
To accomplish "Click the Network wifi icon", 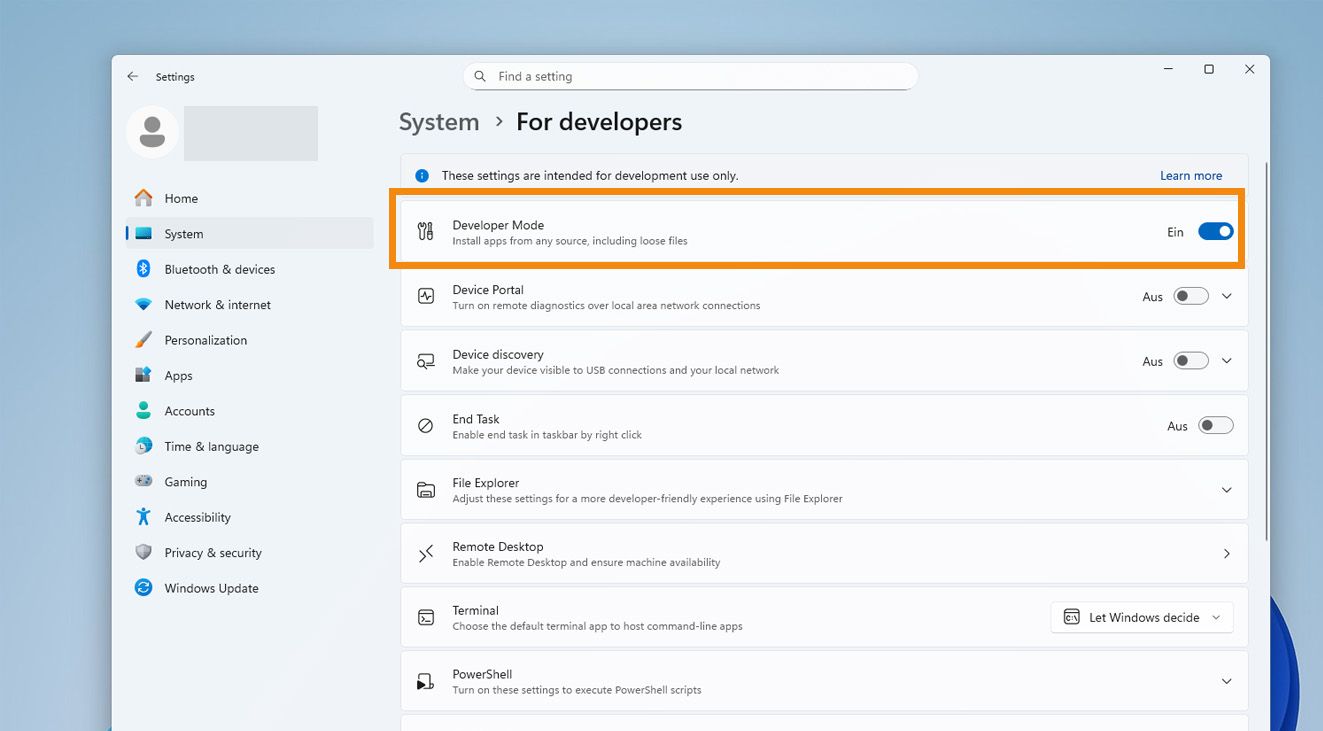I will [x=144, y=305].
